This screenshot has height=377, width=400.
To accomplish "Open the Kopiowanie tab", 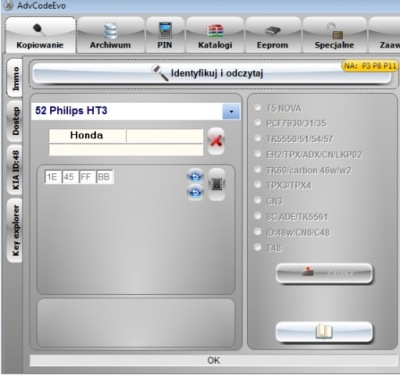I will pos(40,35).
